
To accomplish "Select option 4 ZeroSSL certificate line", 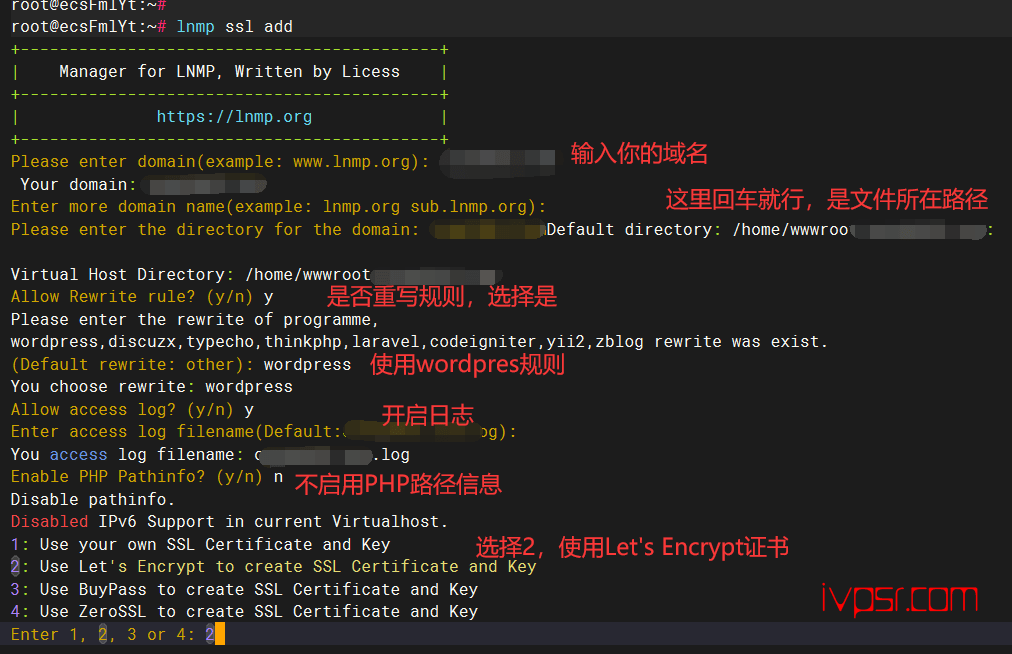I will 245,611.
